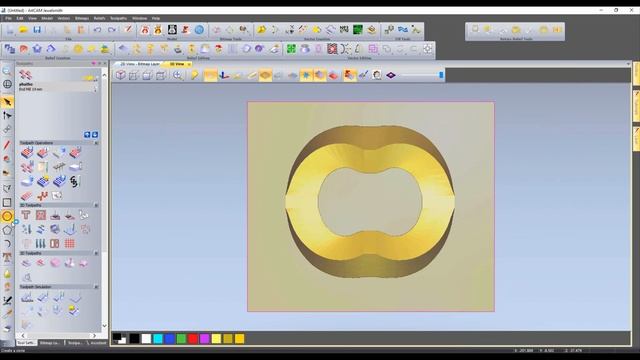640x360 pixels.
Task: Pick the magenta colour swatch
Action: tap(204, 338)
